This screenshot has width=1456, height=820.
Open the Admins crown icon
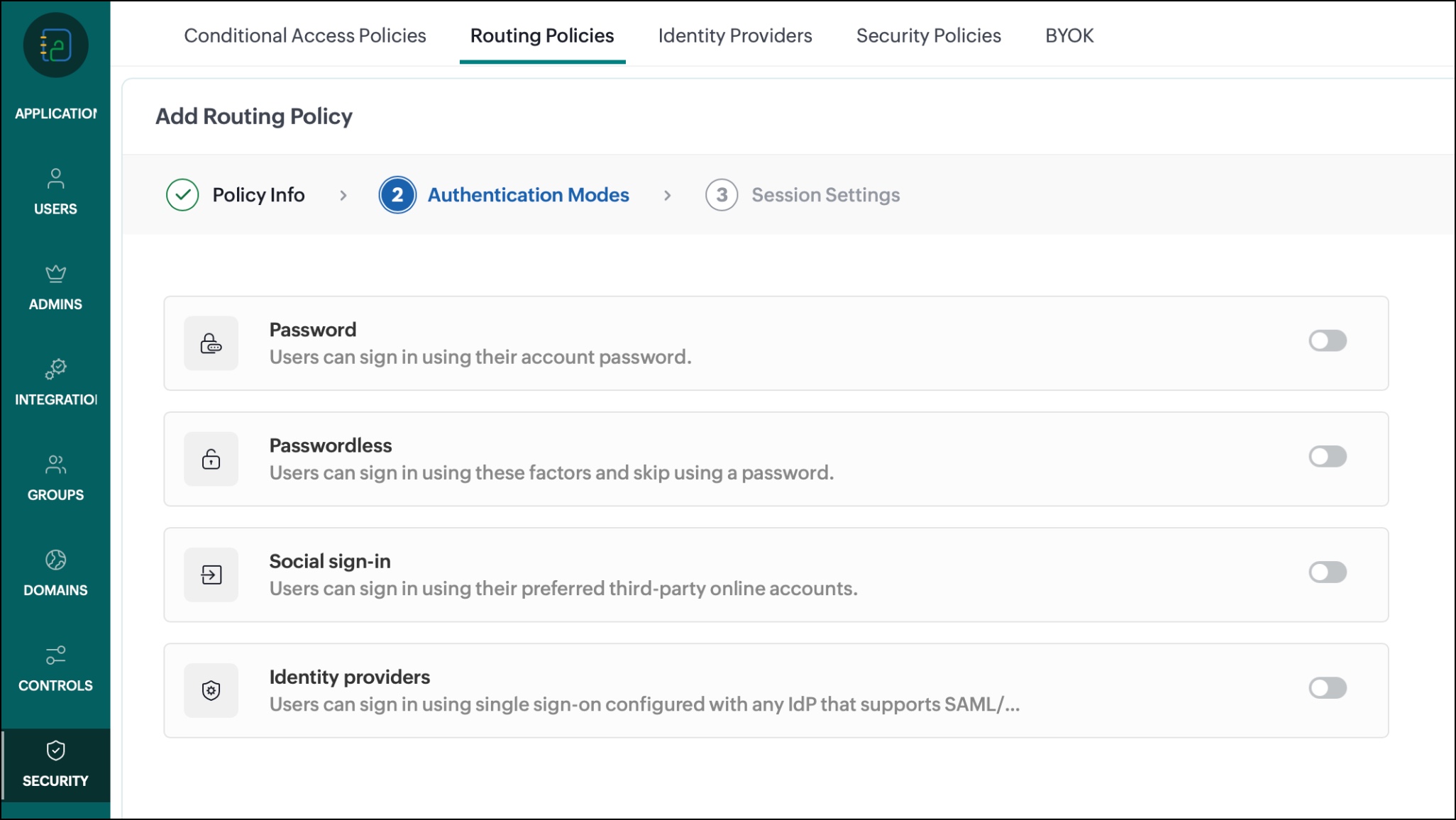[55, 273]
